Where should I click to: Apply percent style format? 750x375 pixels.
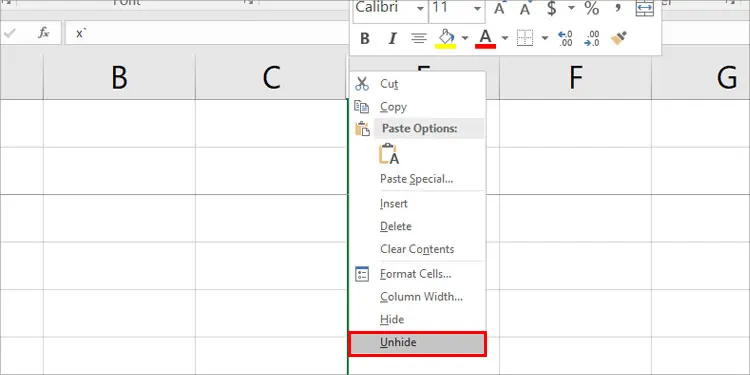[x=592, y=8]
